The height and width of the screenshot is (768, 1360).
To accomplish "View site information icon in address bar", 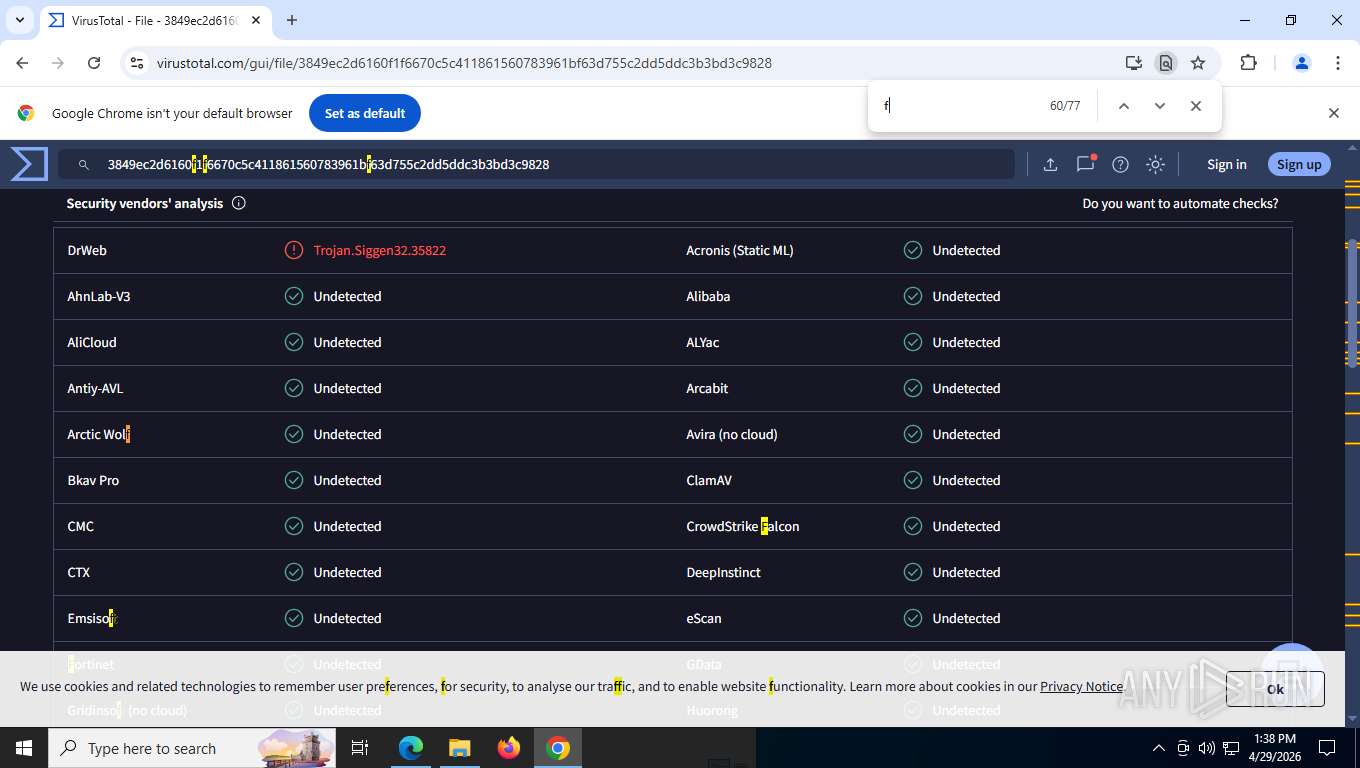I will [x=138, y=63].
